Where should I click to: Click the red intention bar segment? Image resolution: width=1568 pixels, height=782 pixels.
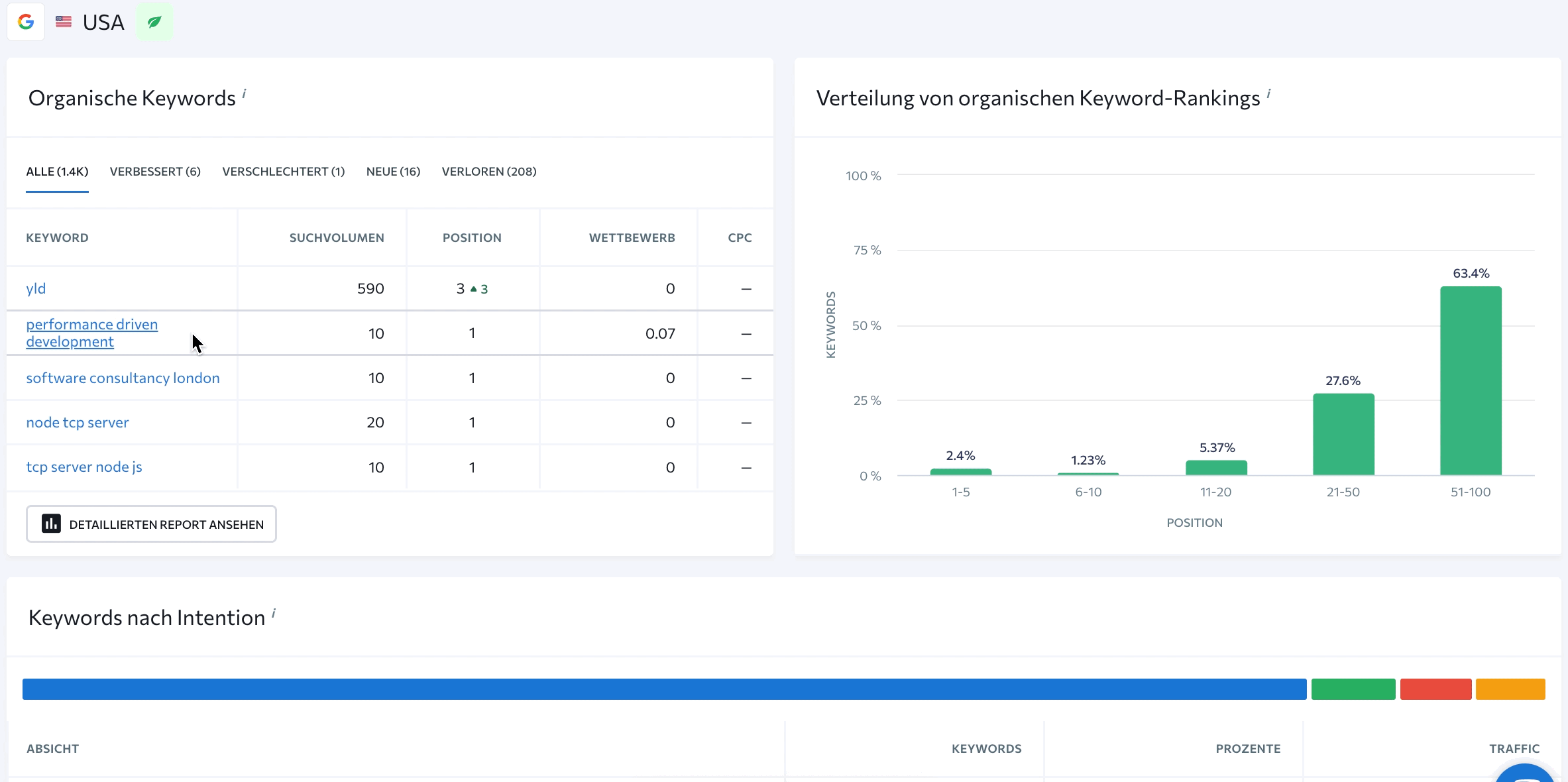[1435, 689]
